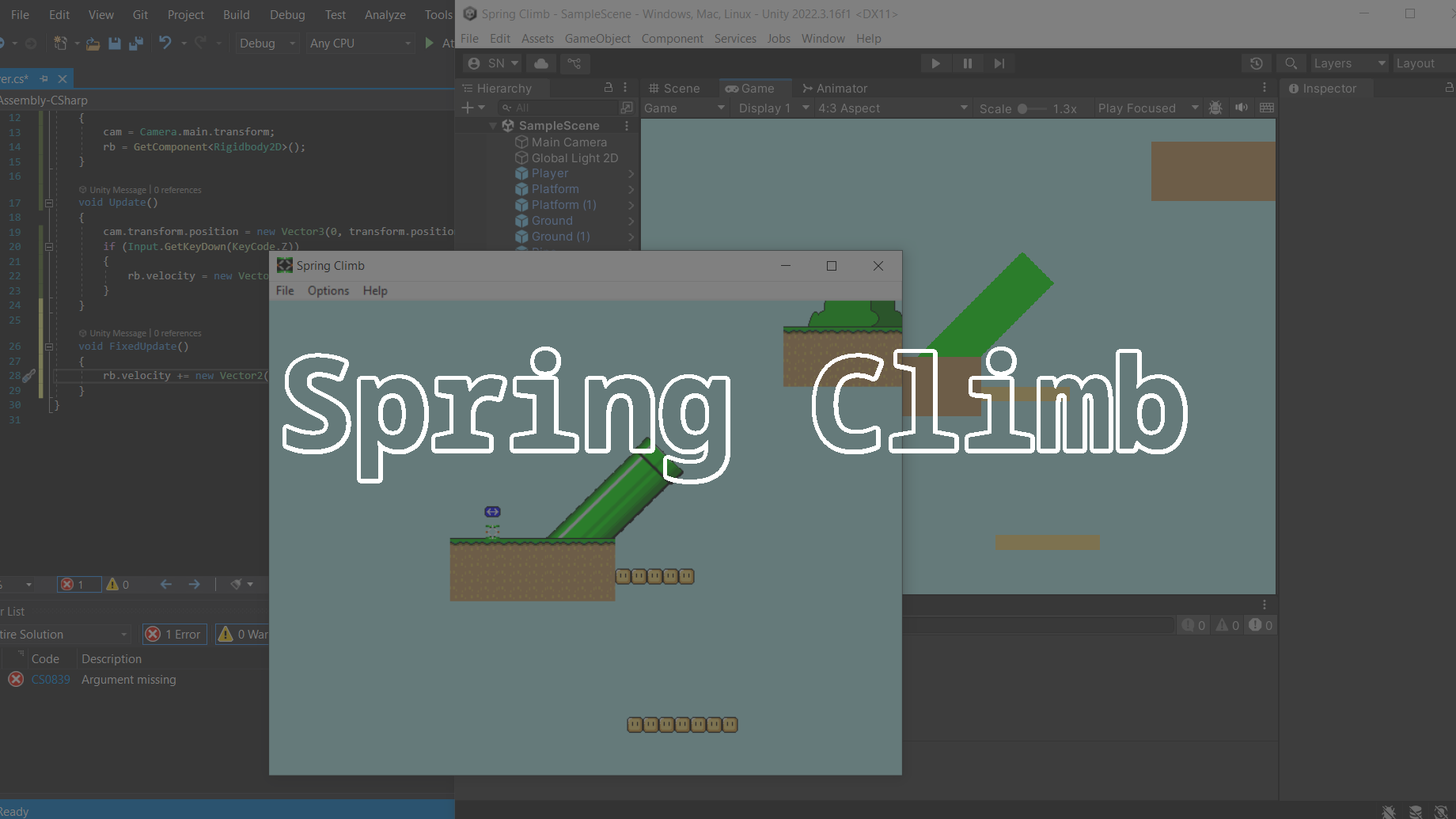Screen dimensions: 1456x819
Task: Open Unity undo history icon
Action: 1256,63
